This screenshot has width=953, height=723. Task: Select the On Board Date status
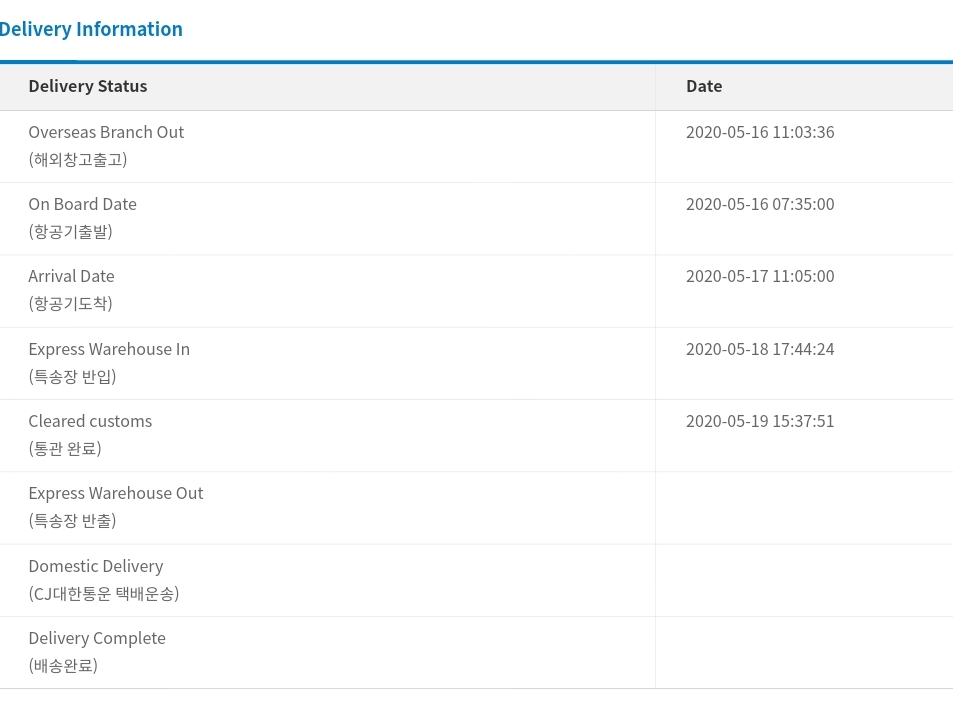click(x=82, y=204)
